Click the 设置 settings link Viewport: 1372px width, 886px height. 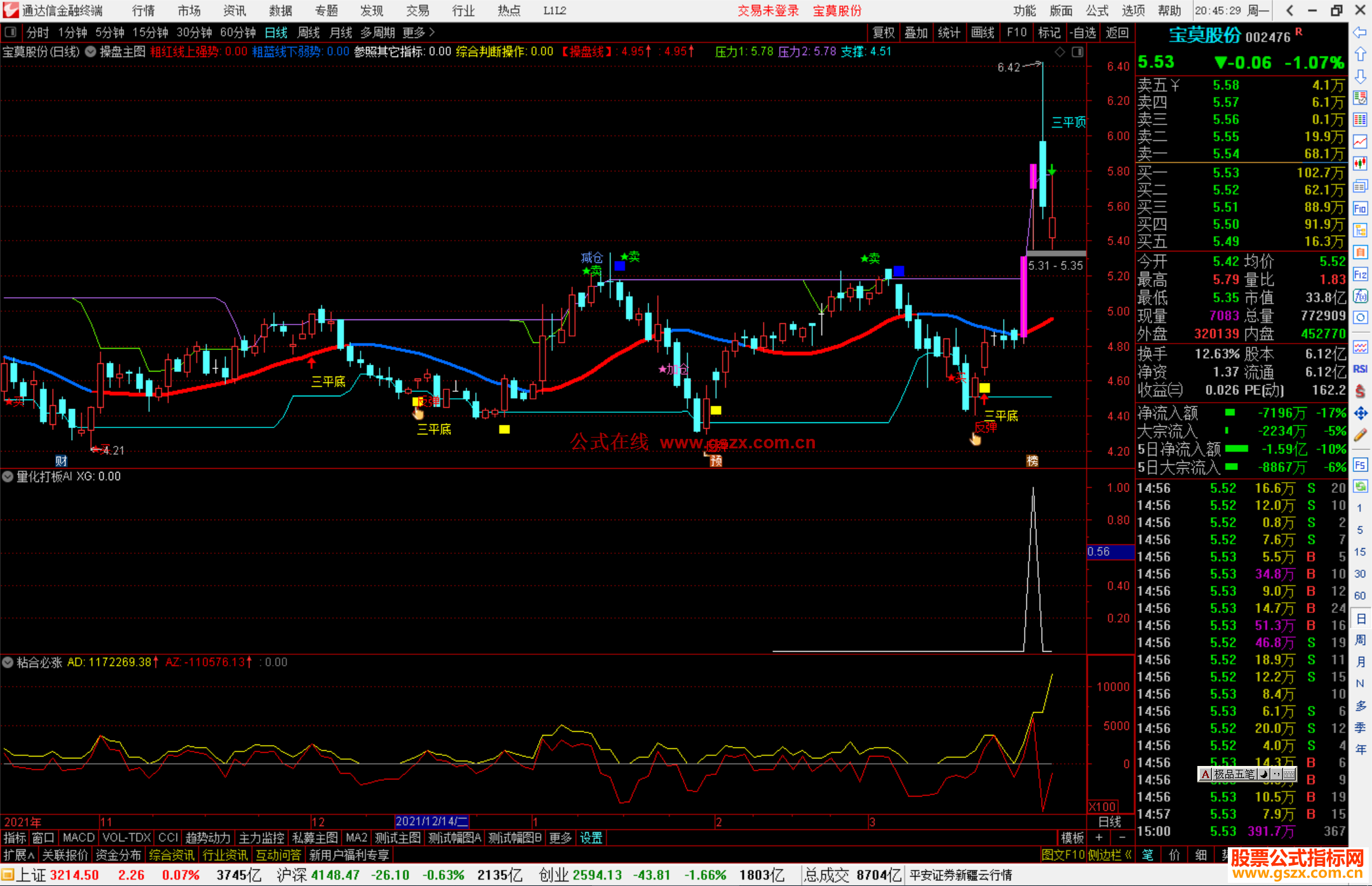[591, 838]
